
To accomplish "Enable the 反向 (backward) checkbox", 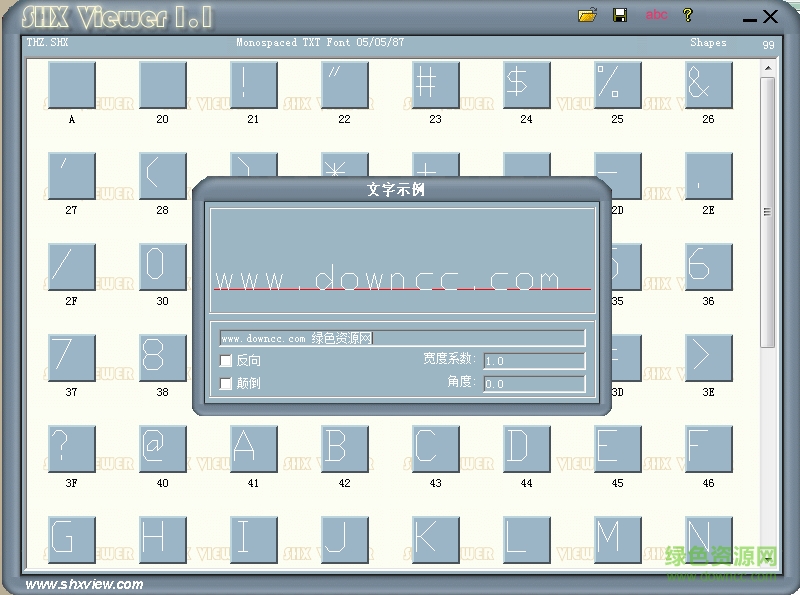I will click(x=226, y=361).
